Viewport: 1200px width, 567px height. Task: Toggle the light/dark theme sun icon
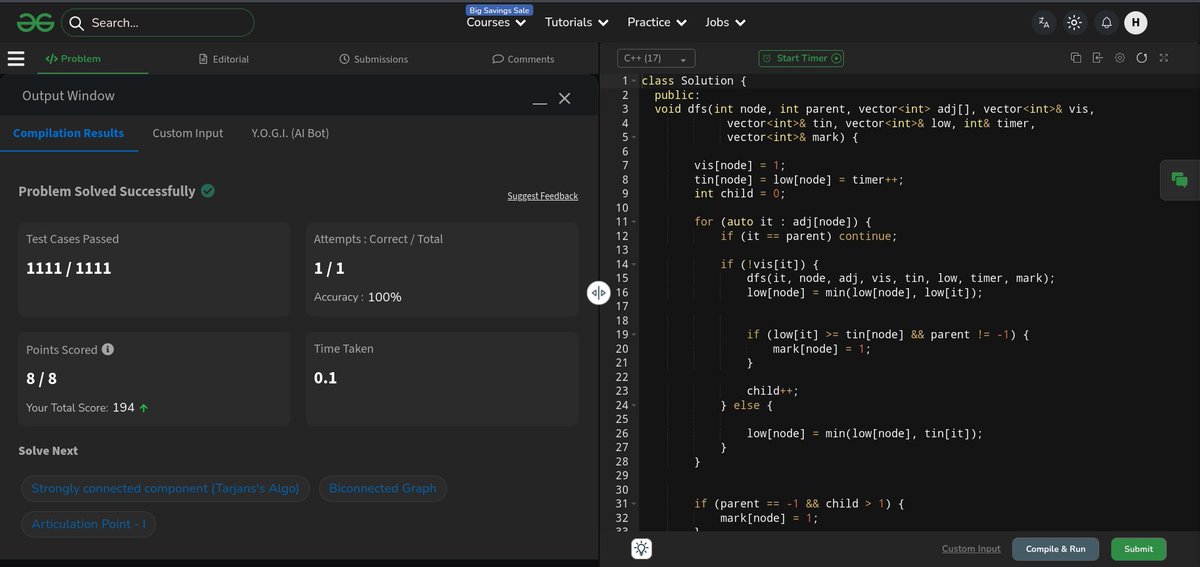tap(1075, 22)
